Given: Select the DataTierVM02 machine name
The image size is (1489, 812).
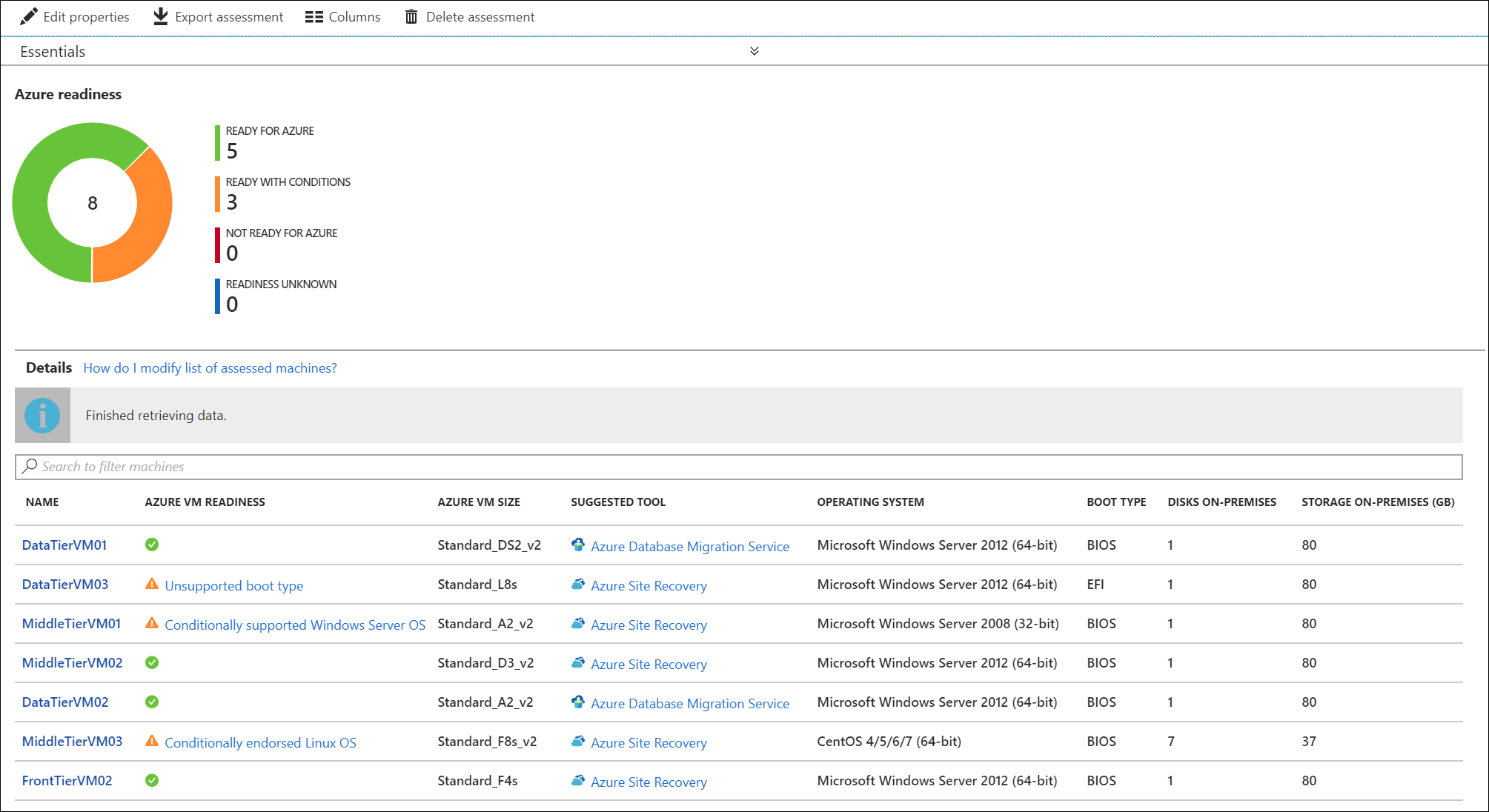Looking at the screenshot, I should pos(65,702).
